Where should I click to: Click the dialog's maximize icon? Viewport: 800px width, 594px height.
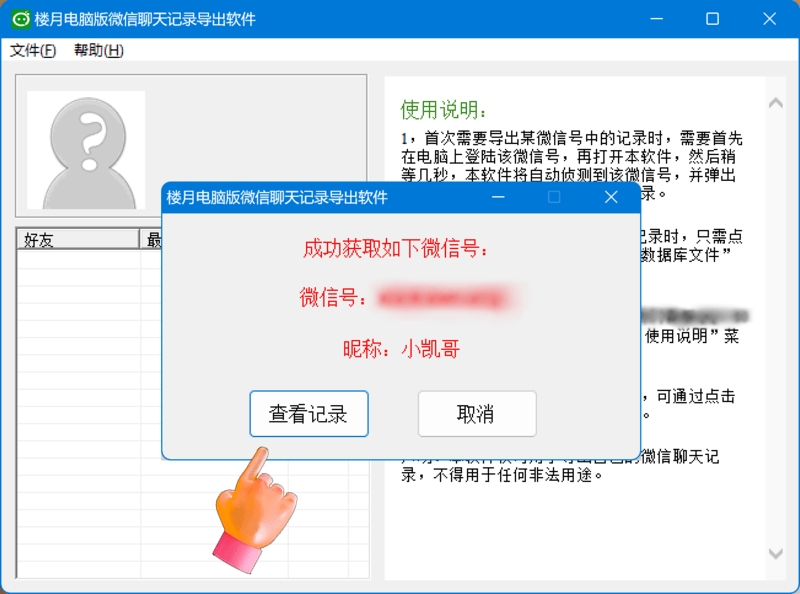pyautogui.click(x=554, y=198)
